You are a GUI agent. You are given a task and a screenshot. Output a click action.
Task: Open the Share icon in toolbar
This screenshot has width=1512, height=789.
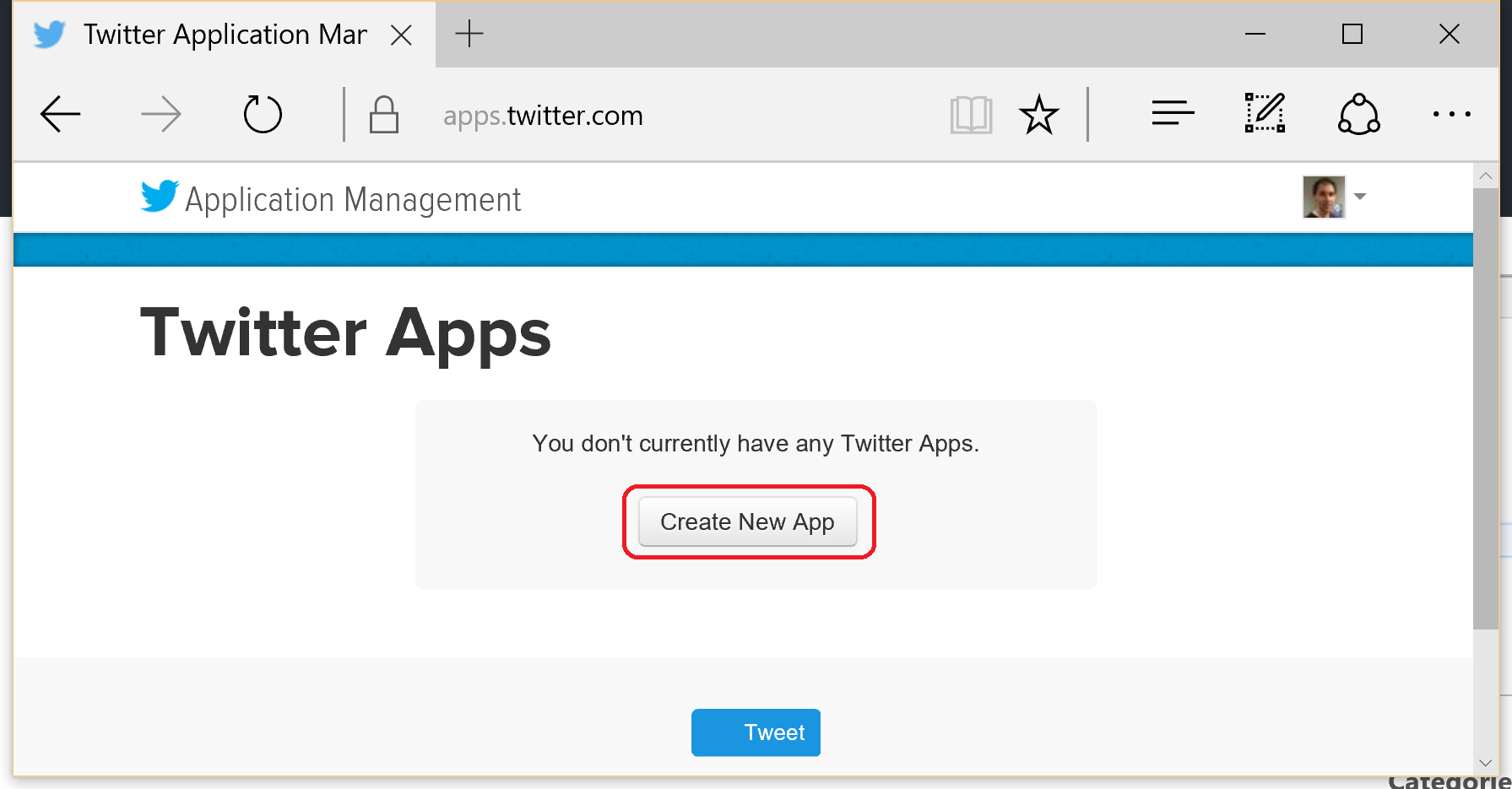[x=1358, y=114]
